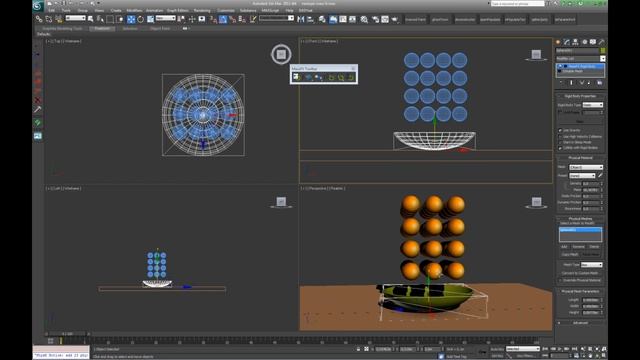Viewport: 640px width, 360px height.
Task: Open the Physical Material Mesh dropdown
Action: point(586,167)
